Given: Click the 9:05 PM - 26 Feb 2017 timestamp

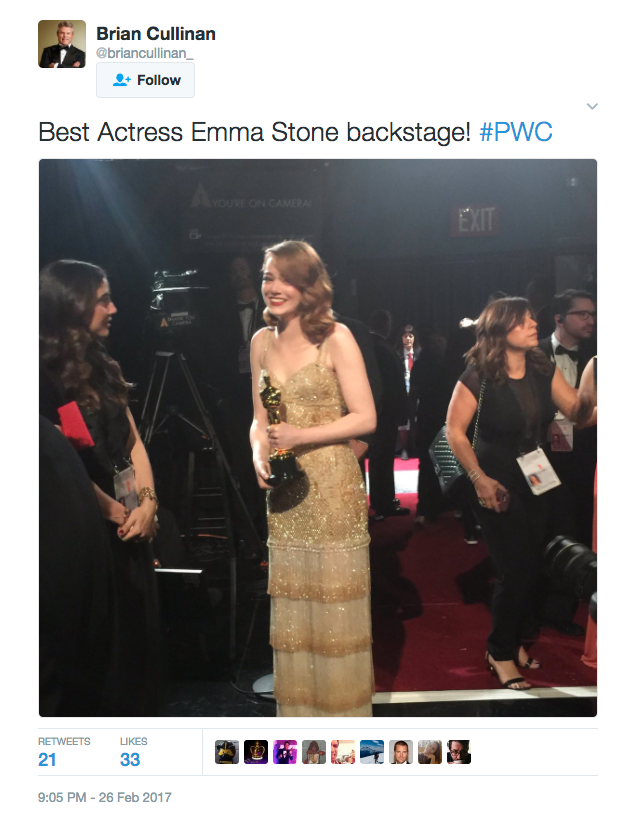Looking at the screenshot, I should pyautogui.click(x=105, y=797).
